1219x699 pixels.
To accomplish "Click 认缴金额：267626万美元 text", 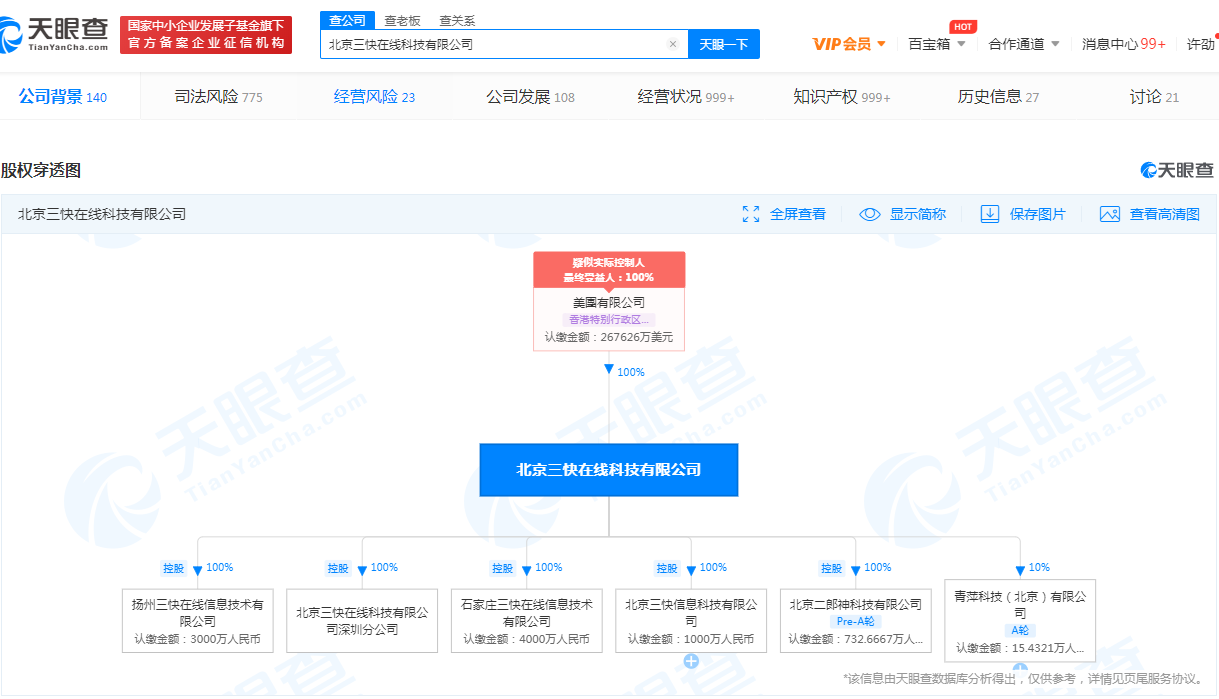I will 609,337.
